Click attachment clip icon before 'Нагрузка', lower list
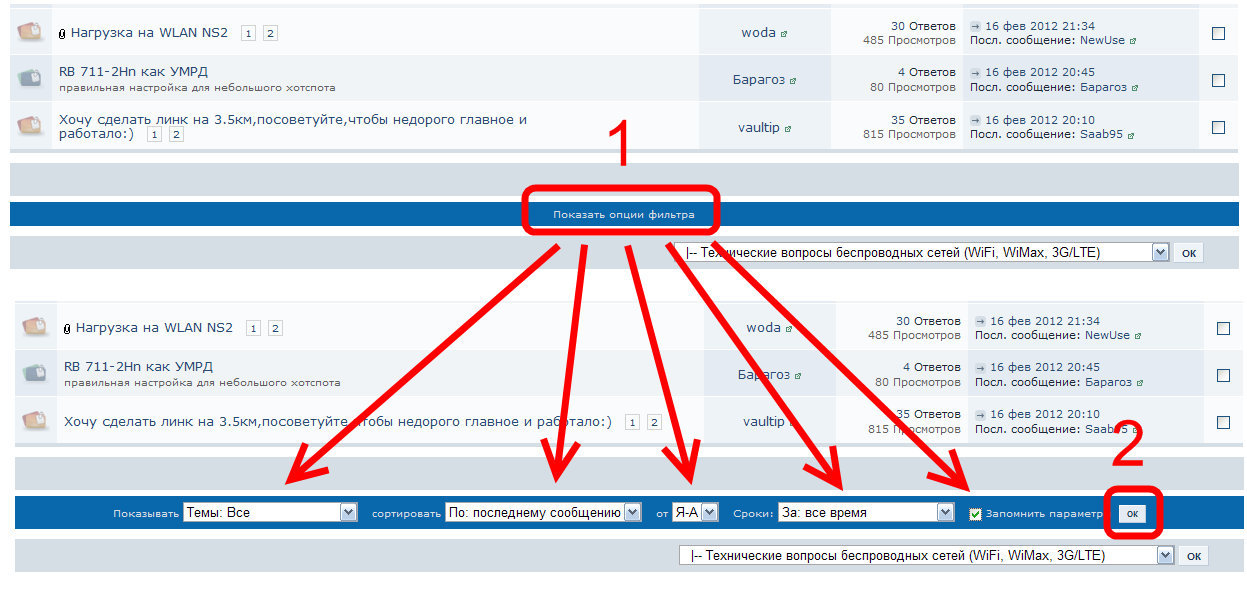The width and height of the screenshot is (1247, 600). click(x=68, y=329)
